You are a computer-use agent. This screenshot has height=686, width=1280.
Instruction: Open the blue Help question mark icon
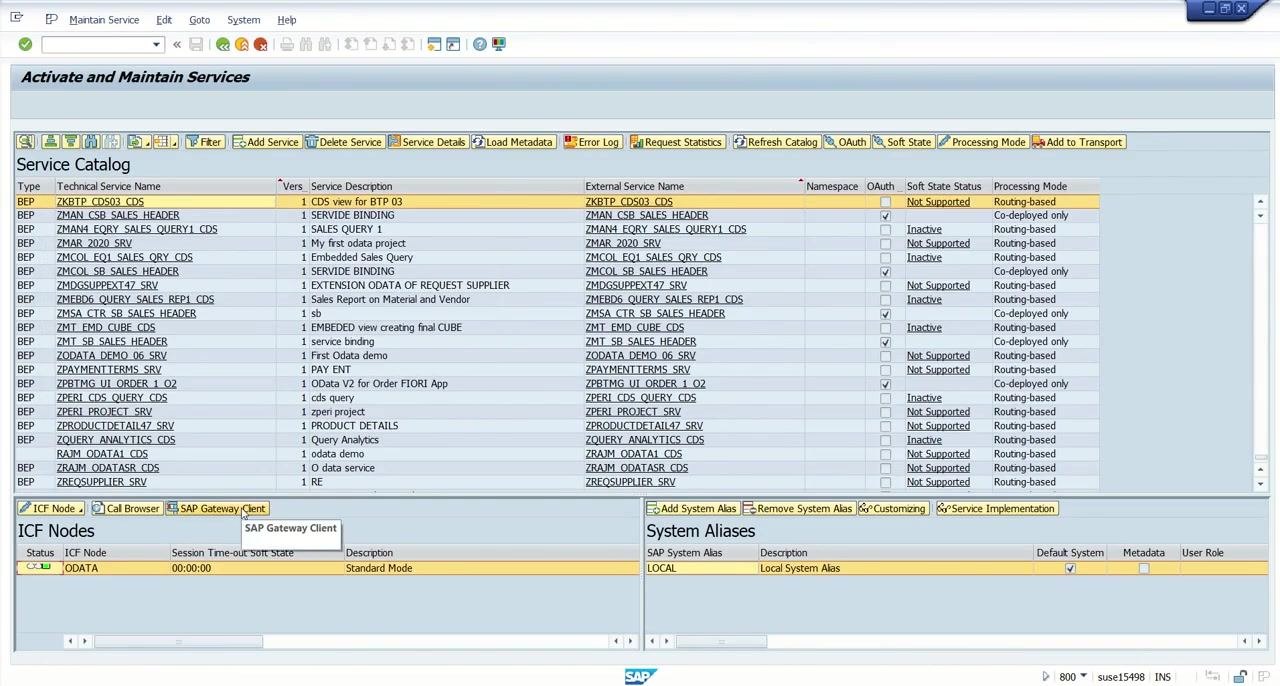click(x=480, y=44)
